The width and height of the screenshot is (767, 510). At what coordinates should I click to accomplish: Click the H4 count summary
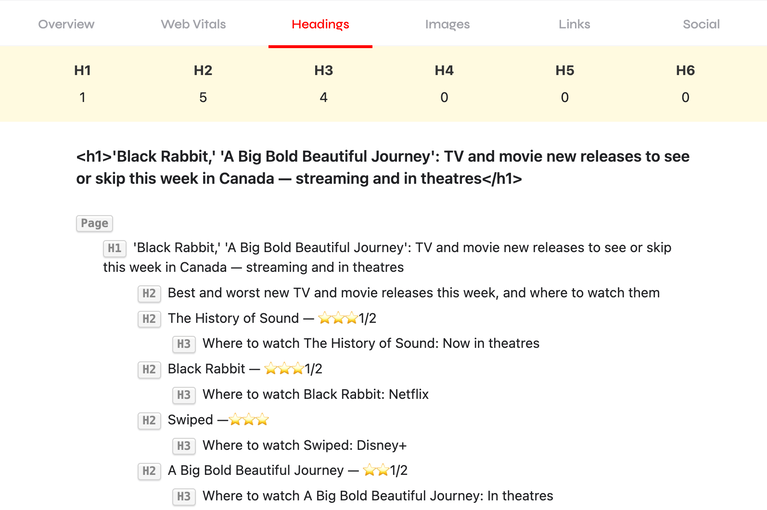[444, 84]
